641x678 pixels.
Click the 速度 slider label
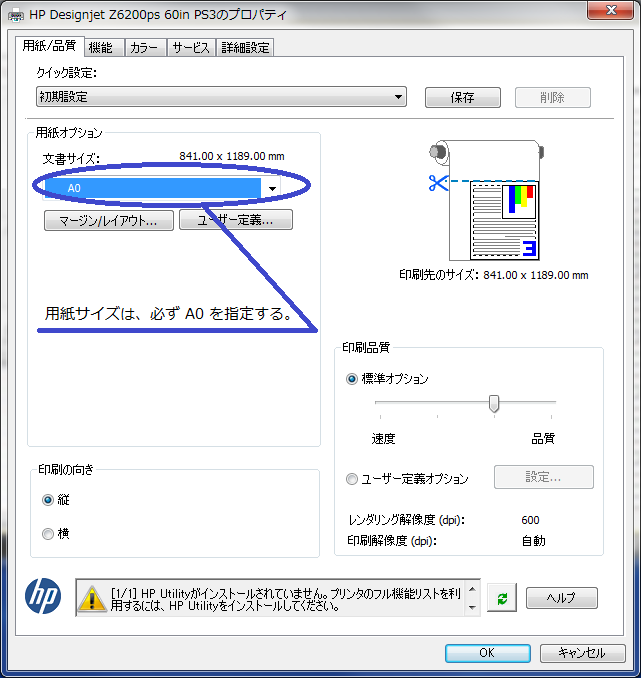point(383,439)
